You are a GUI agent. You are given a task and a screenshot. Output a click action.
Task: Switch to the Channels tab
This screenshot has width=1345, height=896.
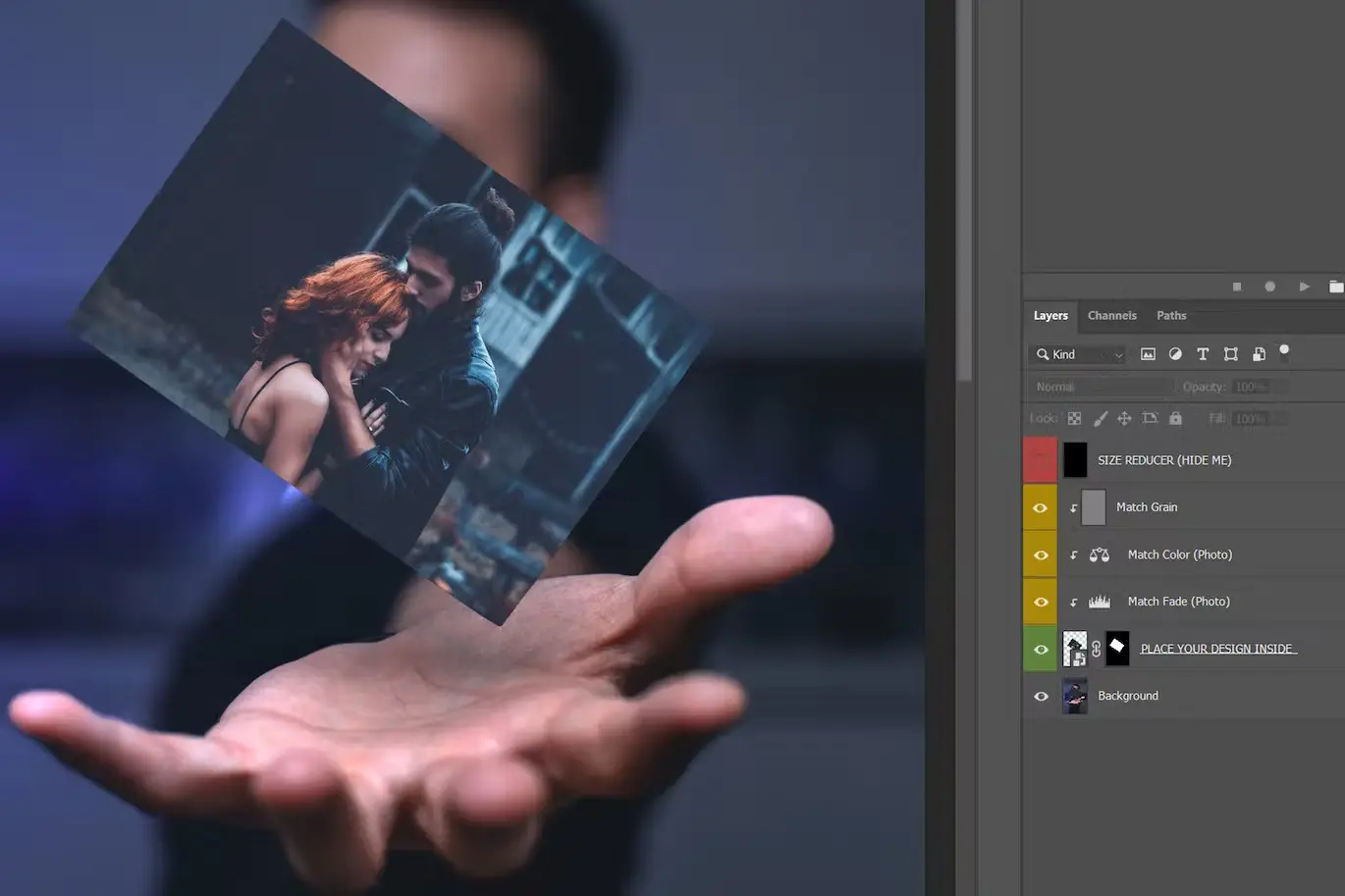tap(1111, 315)
